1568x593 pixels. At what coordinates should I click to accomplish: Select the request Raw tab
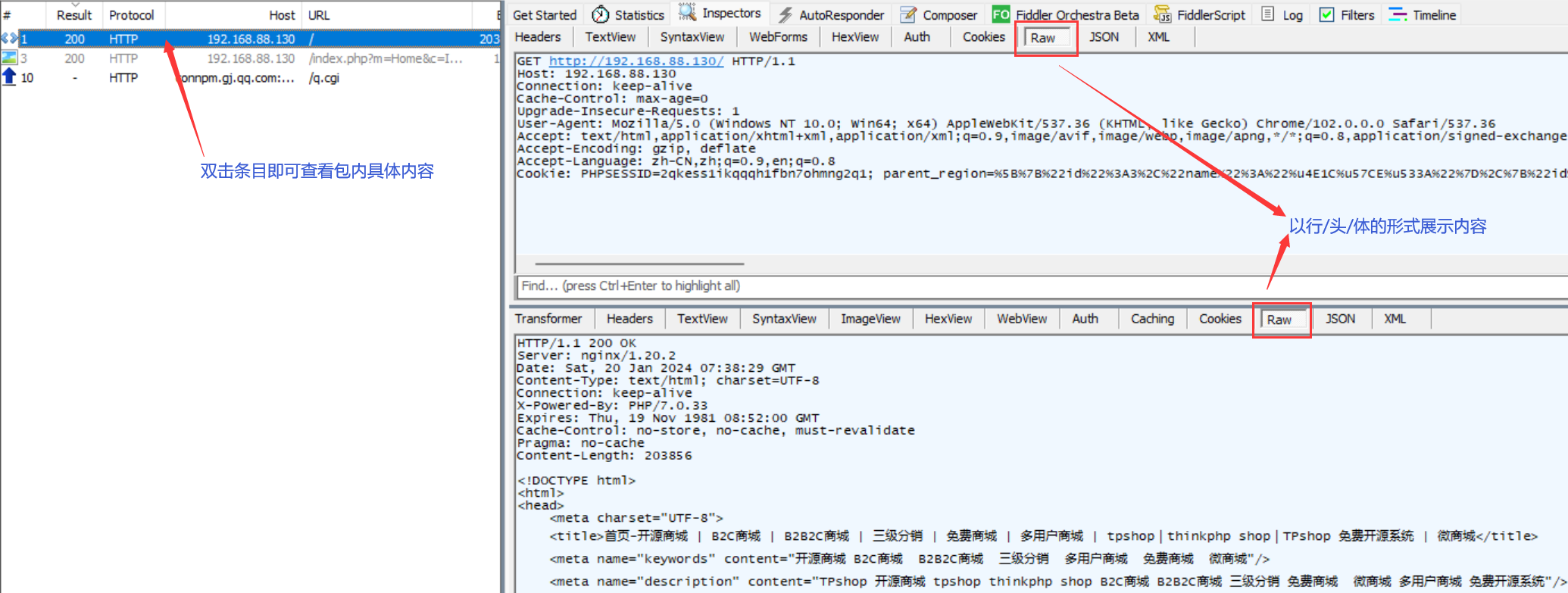click(1046, 38)
